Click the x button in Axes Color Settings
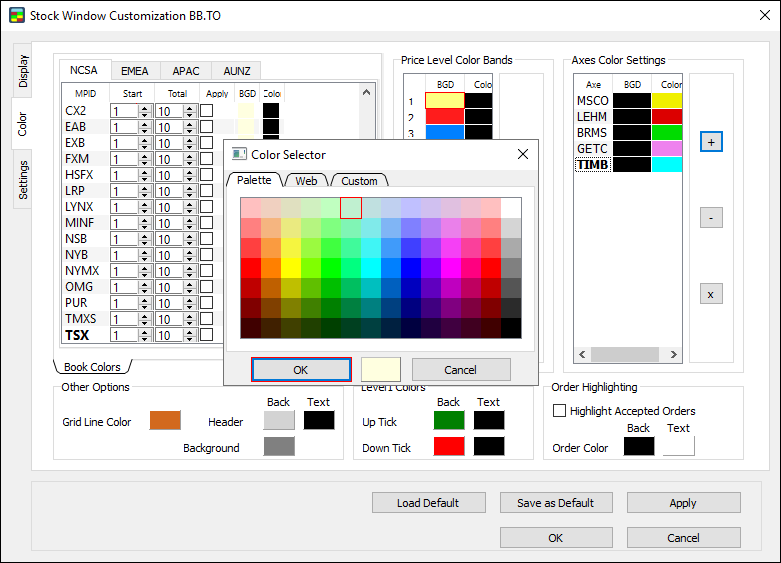781x563 pixels. 711,294
